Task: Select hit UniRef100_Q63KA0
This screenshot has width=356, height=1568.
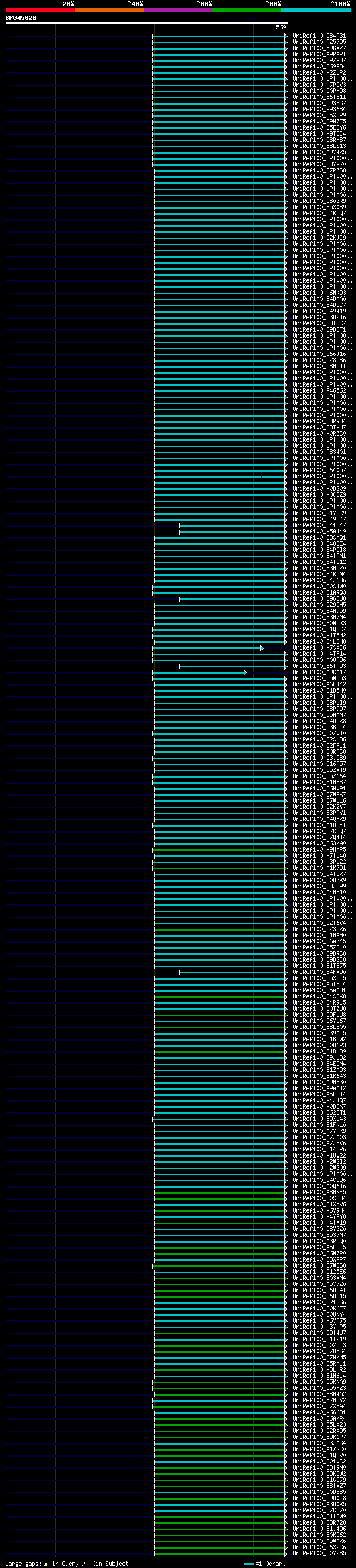Action: pos(319,844)
